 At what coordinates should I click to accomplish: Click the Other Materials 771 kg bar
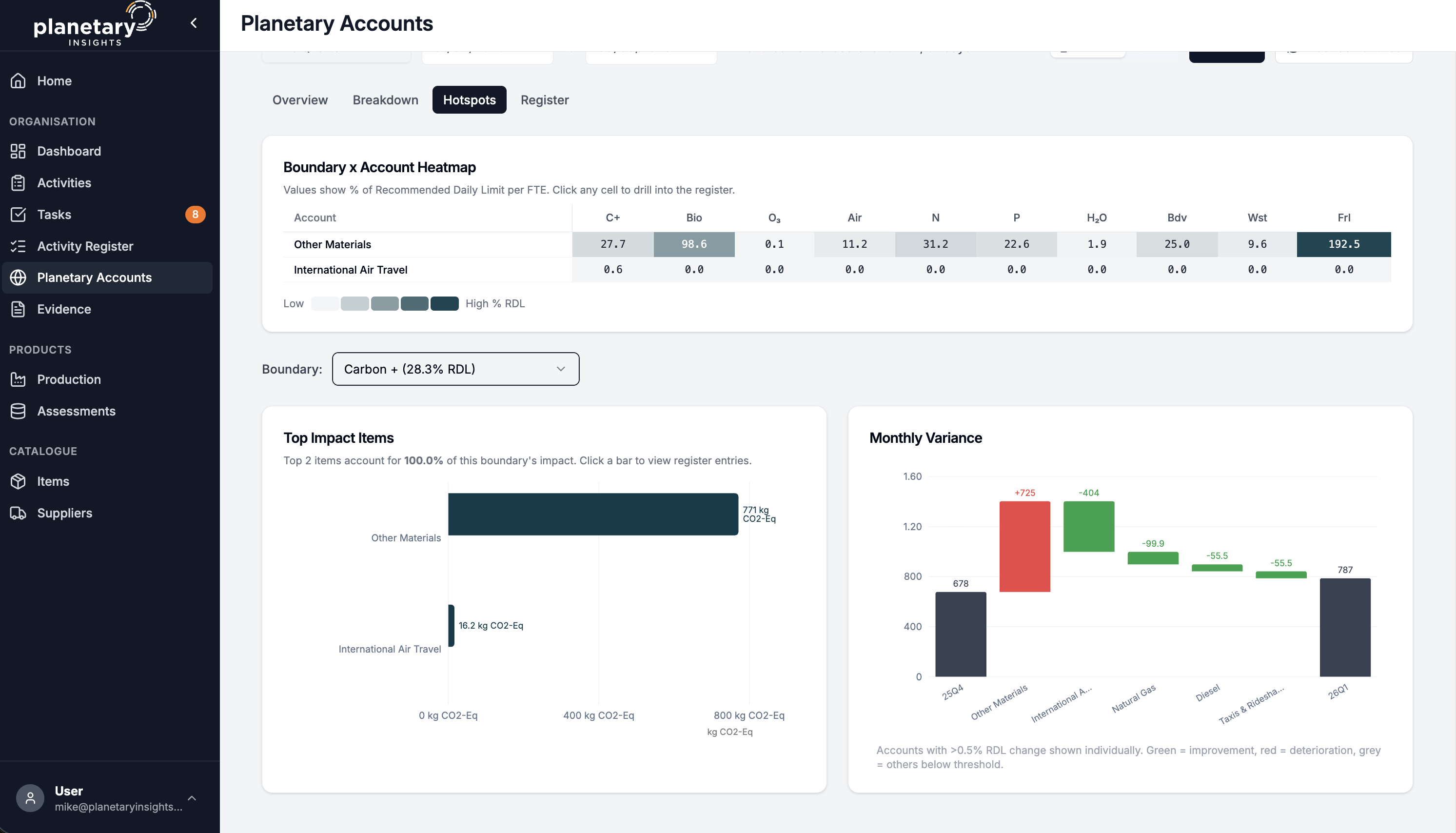point(593,514)
